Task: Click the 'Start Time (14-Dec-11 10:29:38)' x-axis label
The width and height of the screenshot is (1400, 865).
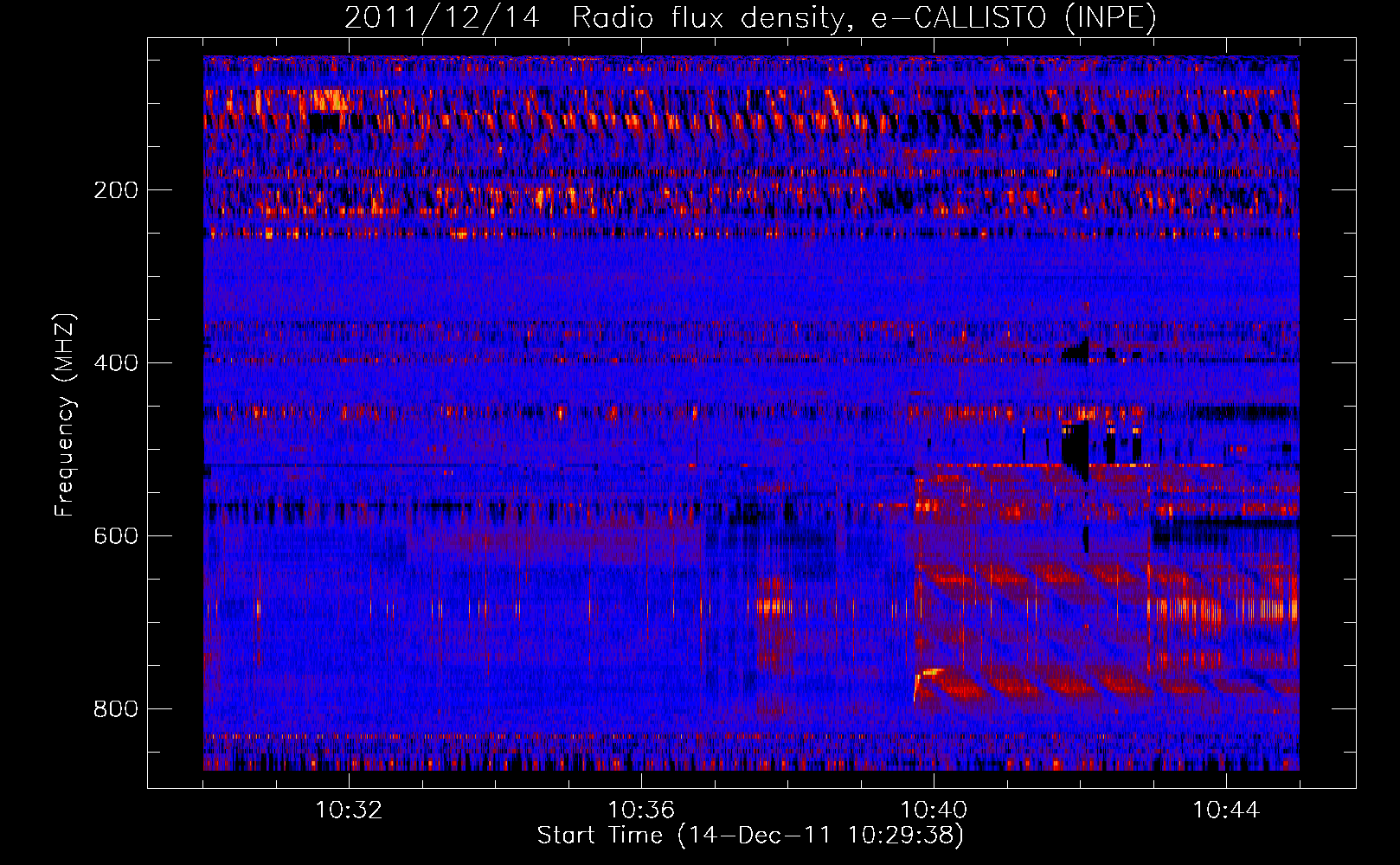Action: click(750, 836)
